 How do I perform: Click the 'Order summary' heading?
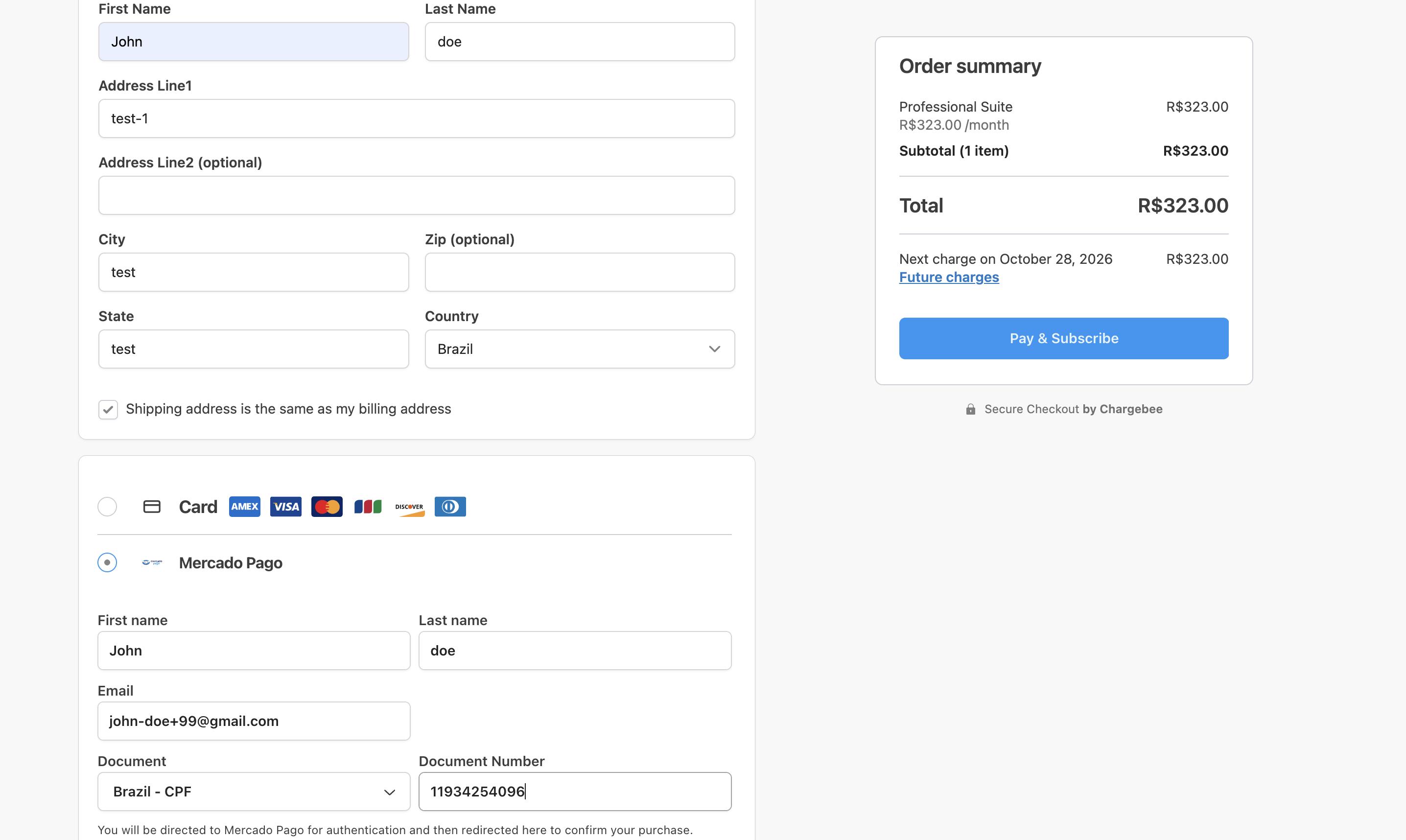[970, 66]
